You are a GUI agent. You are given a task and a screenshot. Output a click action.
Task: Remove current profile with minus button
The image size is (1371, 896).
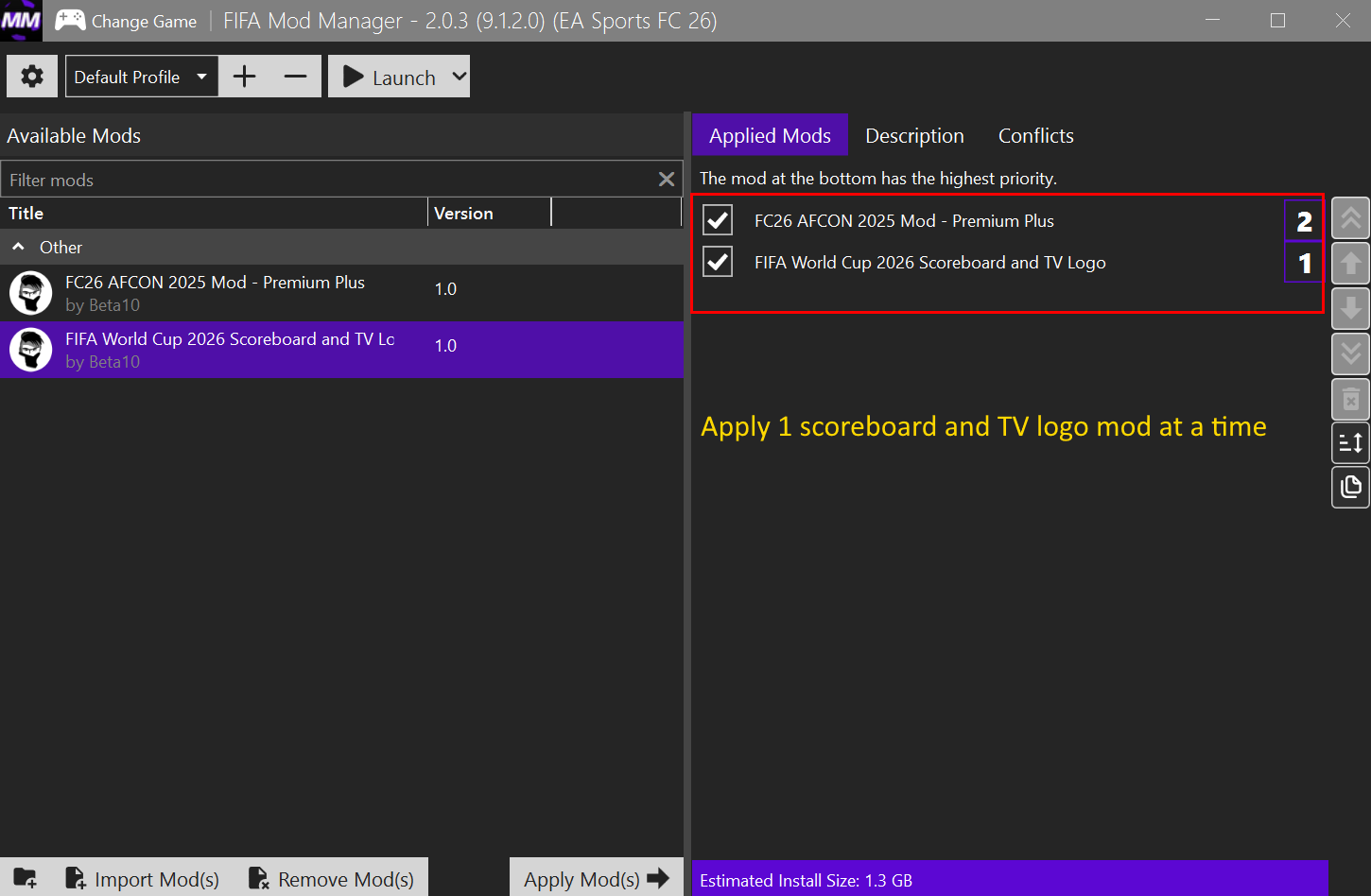[x=296, y=77]
